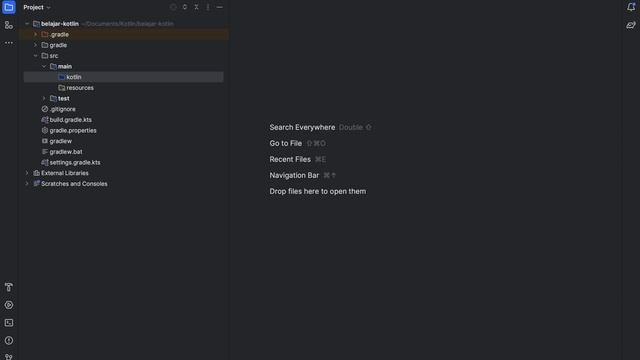Expand the .gradle folder

tap(36, 34)
